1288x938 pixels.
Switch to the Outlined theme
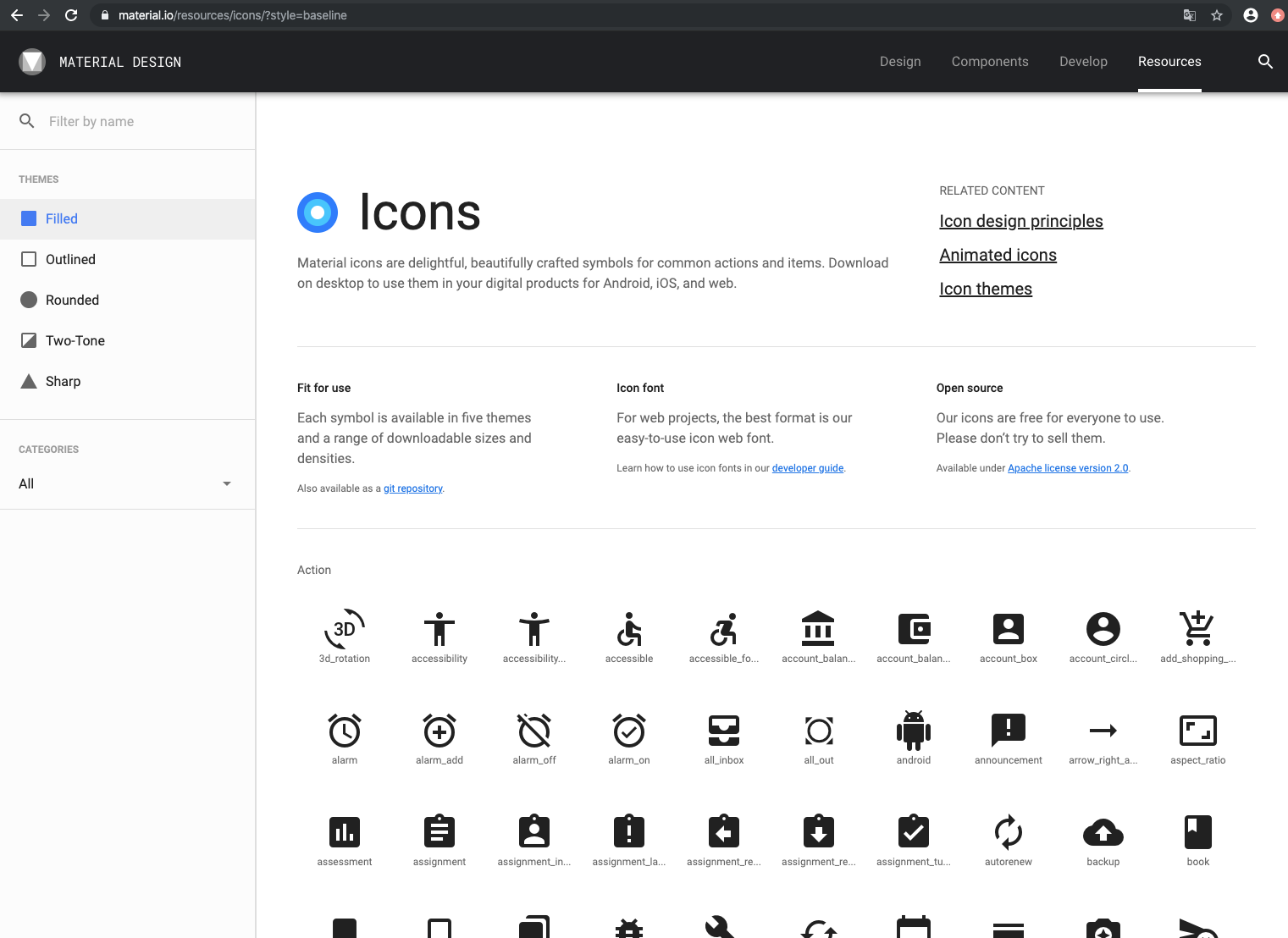tap(127, 260)
